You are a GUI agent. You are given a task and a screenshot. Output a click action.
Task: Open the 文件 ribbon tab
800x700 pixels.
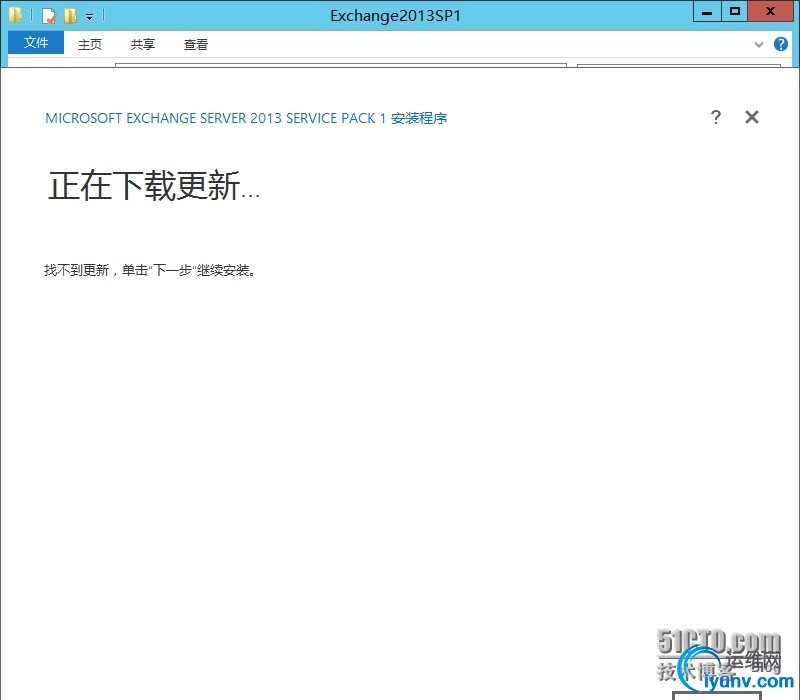36,43
